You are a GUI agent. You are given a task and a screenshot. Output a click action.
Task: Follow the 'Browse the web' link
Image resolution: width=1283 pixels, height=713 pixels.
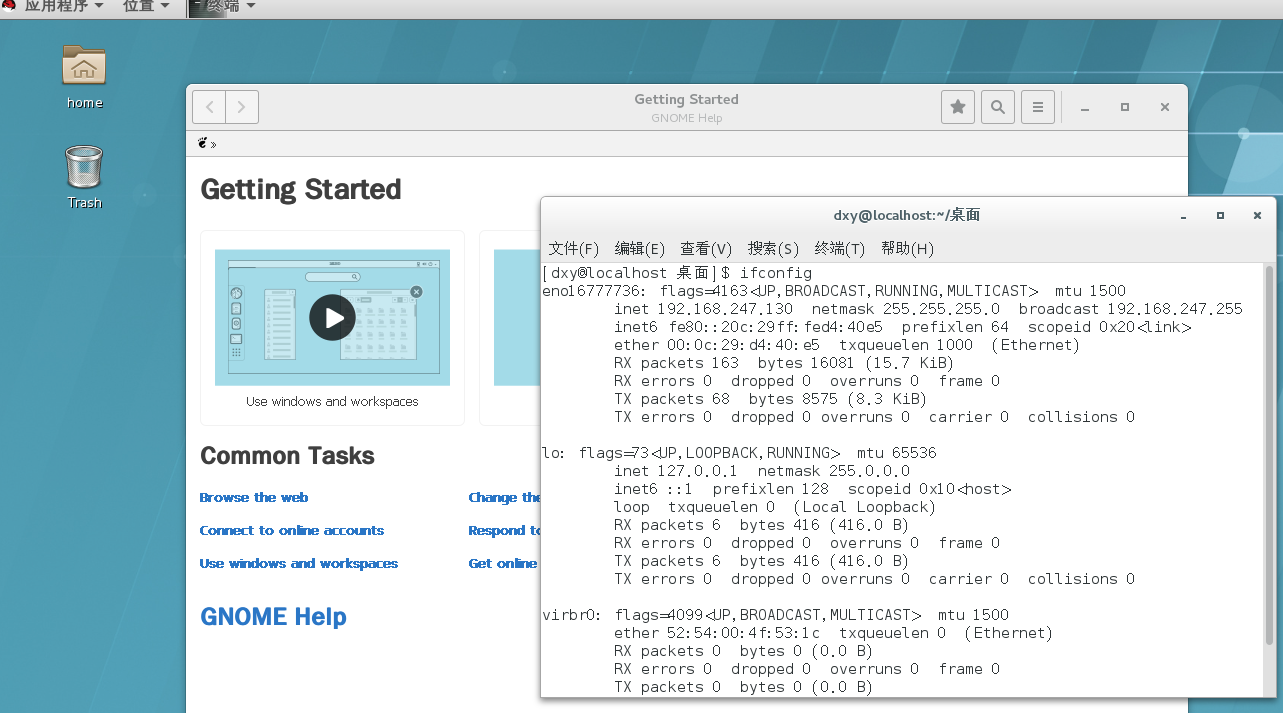[253, 497]
